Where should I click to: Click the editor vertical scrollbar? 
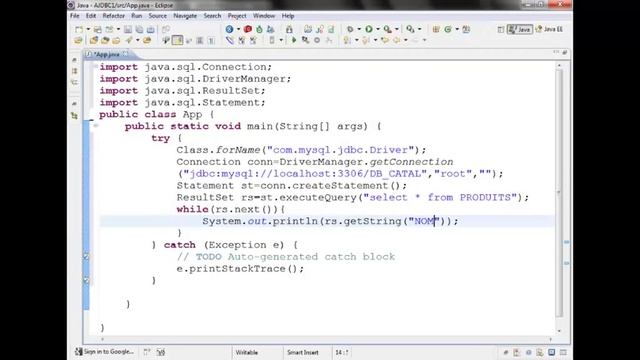(x=559, y=194)
